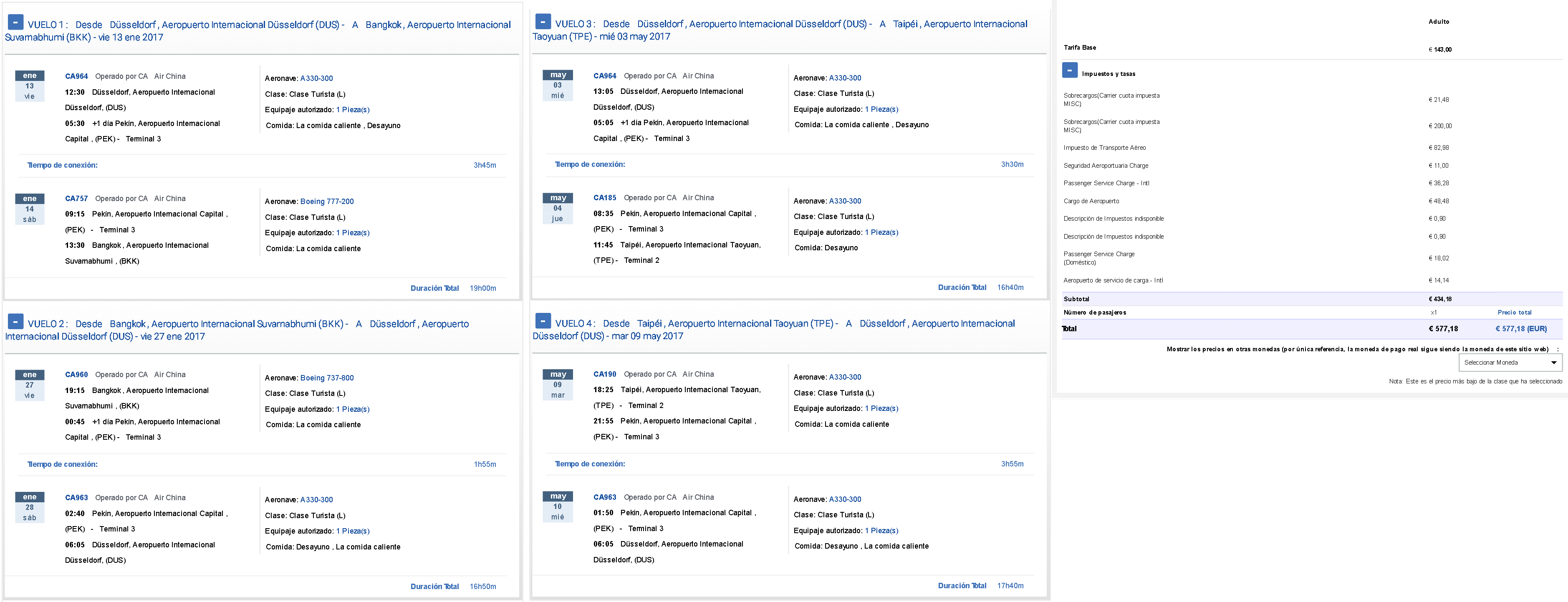The height and width of the screenshot is (602, 1568).
Task: Click 1 Pieza(s) baggage link for CA964 January
Action: (x=353, y=110)
